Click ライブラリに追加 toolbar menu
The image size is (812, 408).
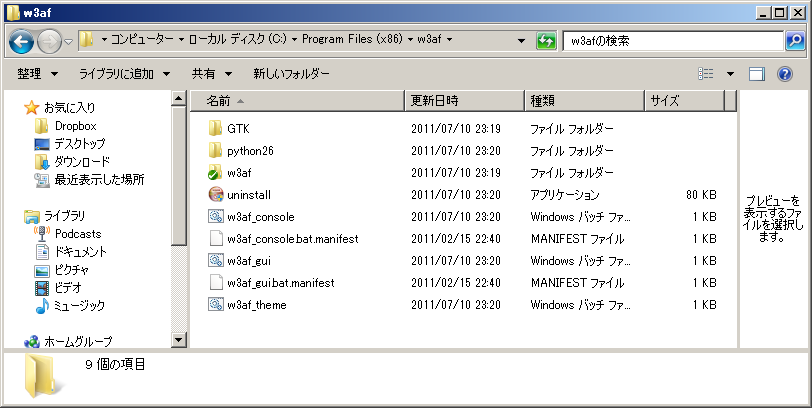pos(124,74)
